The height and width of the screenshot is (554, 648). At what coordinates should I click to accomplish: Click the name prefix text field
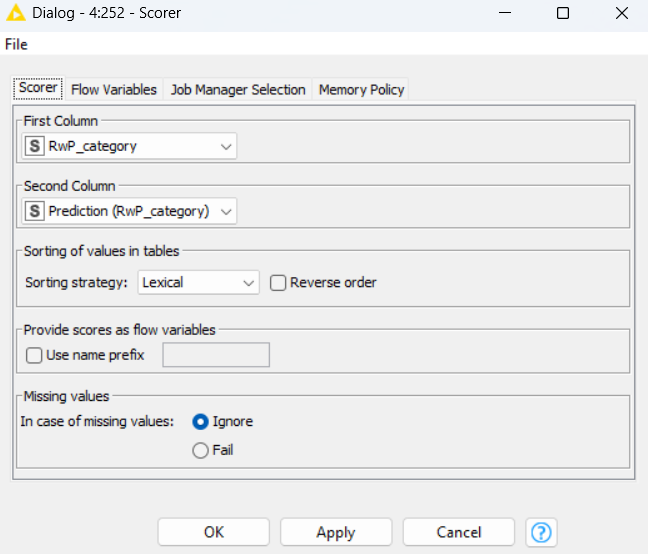(216, 355)
